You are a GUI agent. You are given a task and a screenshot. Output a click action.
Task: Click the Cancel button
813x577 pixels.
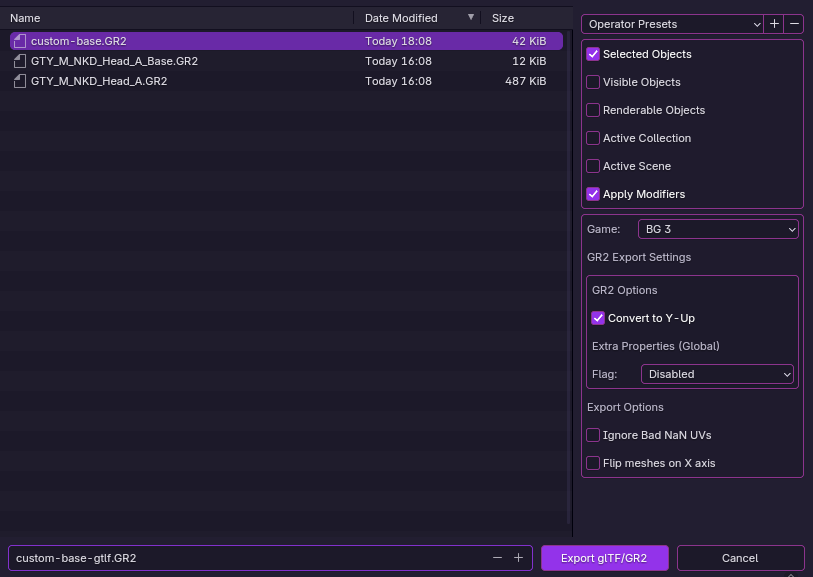tap(740, 558)
